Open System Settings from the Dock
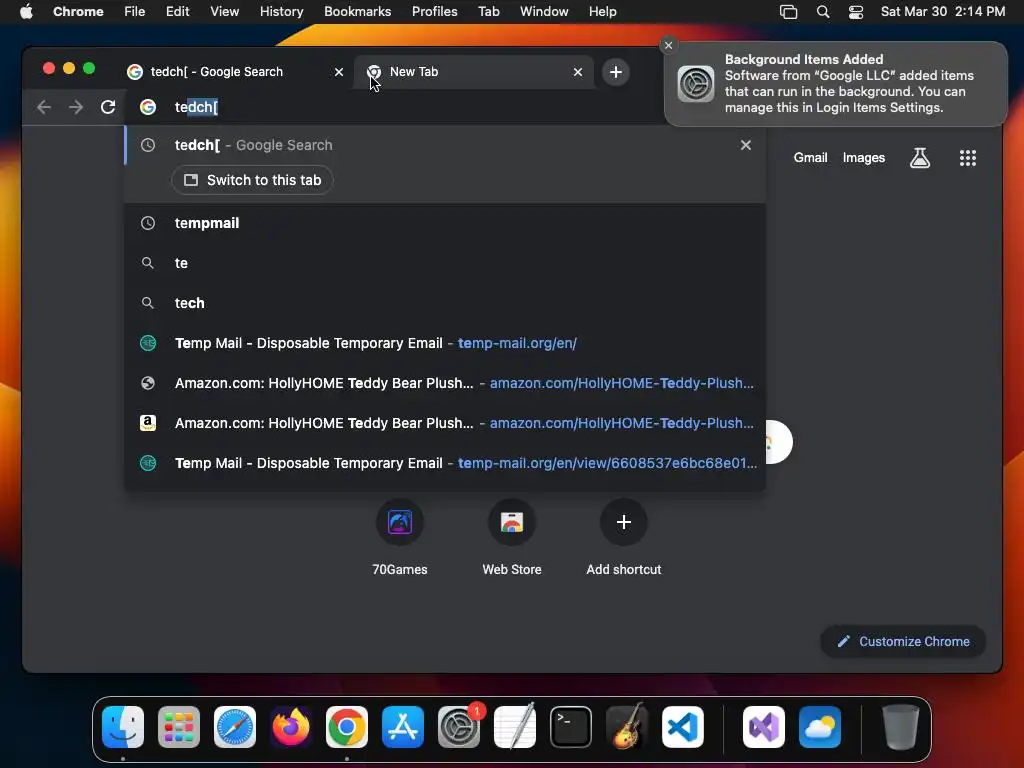The height and width of the screenshot is (768, 1024). 458,727
